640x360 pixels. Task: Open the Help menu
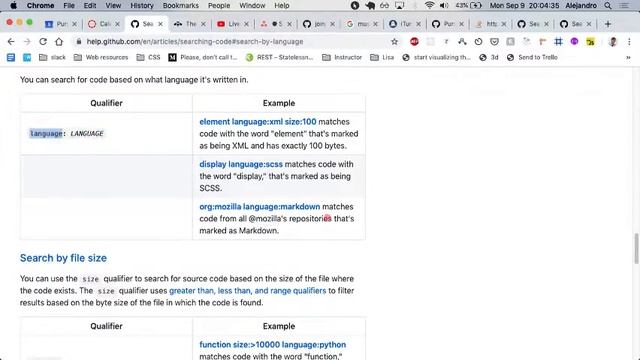click(282, 6)
